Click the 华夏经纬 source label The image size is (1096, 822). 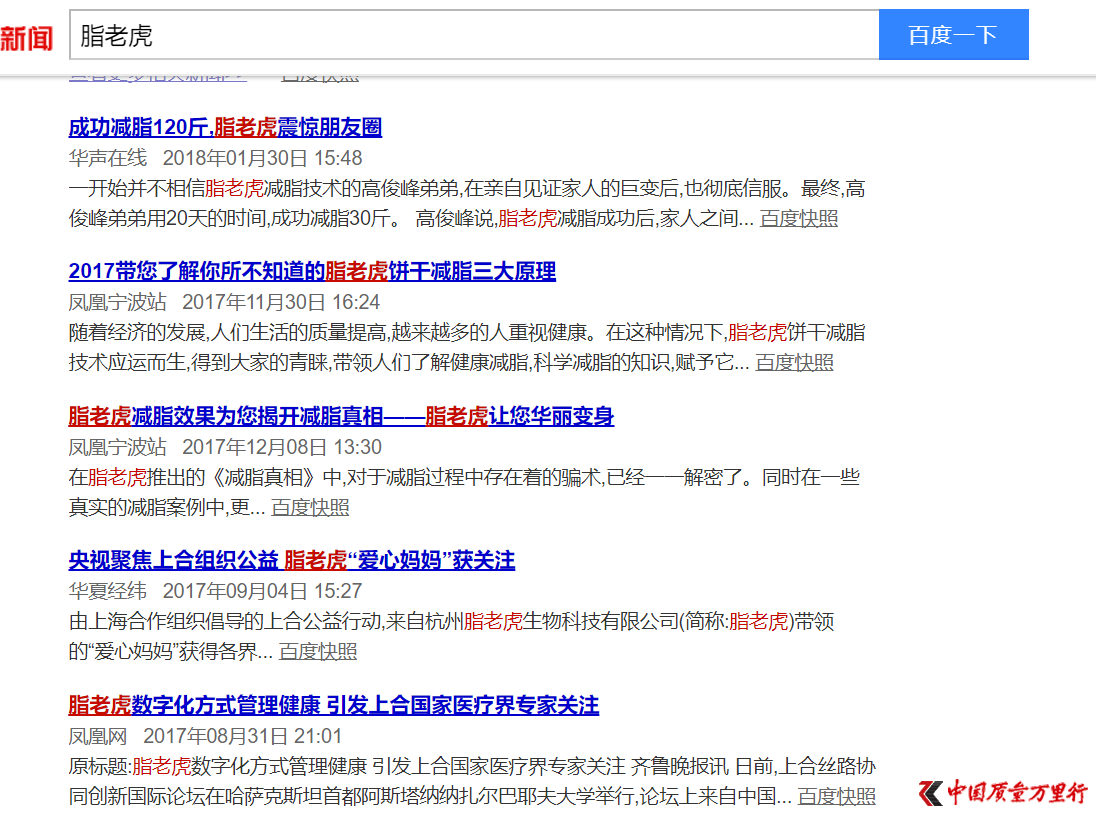point(107,591)
